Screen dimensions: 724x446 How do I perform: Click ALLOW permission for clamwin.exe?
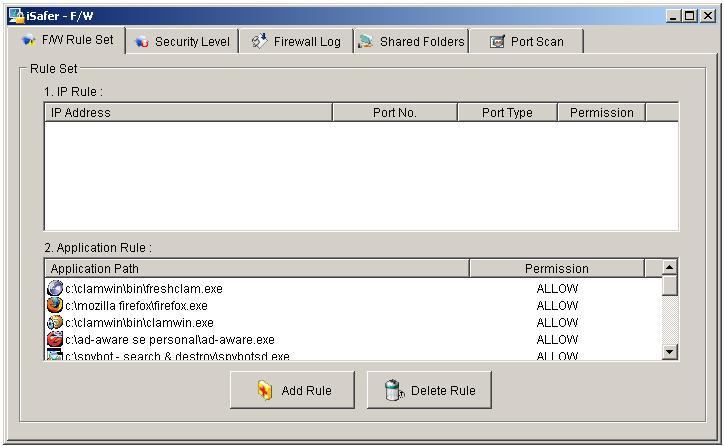[557, 323]
